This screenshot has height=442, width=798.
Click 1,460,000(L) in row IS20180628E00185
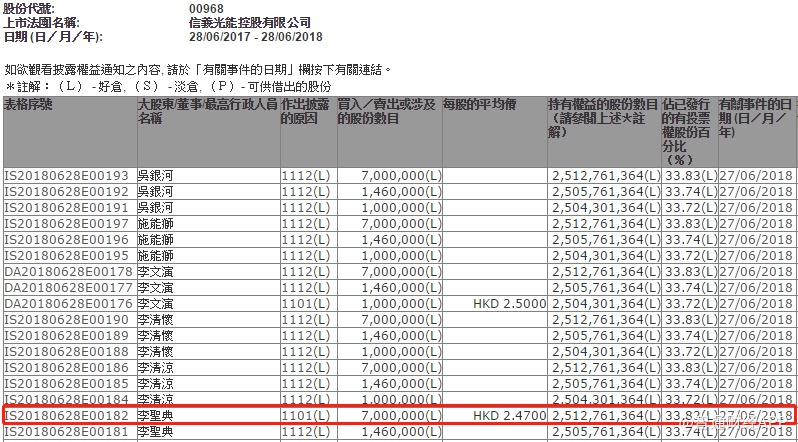pyautogui.click(x=402, y=383)
